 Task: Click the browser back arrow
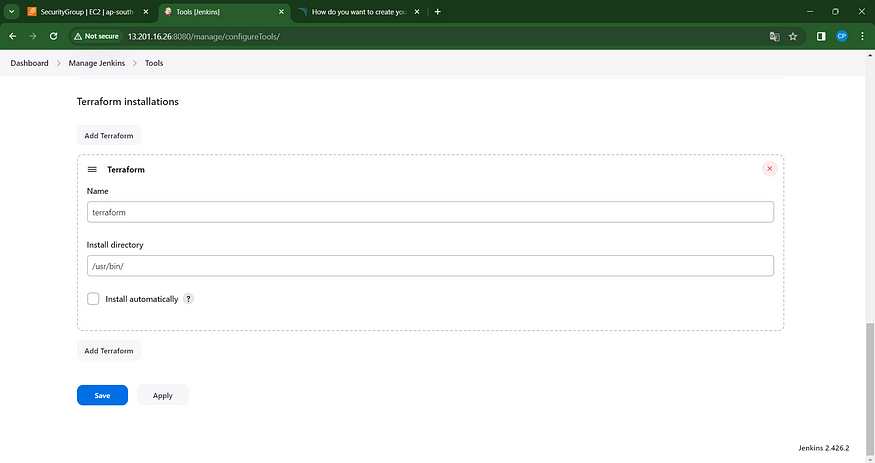click(x=12, y=36)
